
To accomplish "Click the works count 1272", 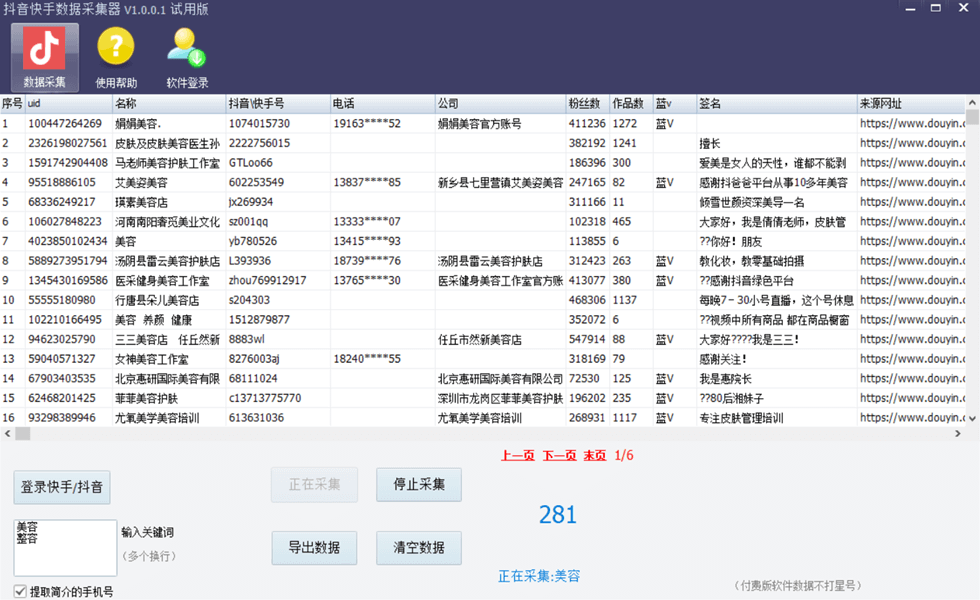I will pos(625,124).
